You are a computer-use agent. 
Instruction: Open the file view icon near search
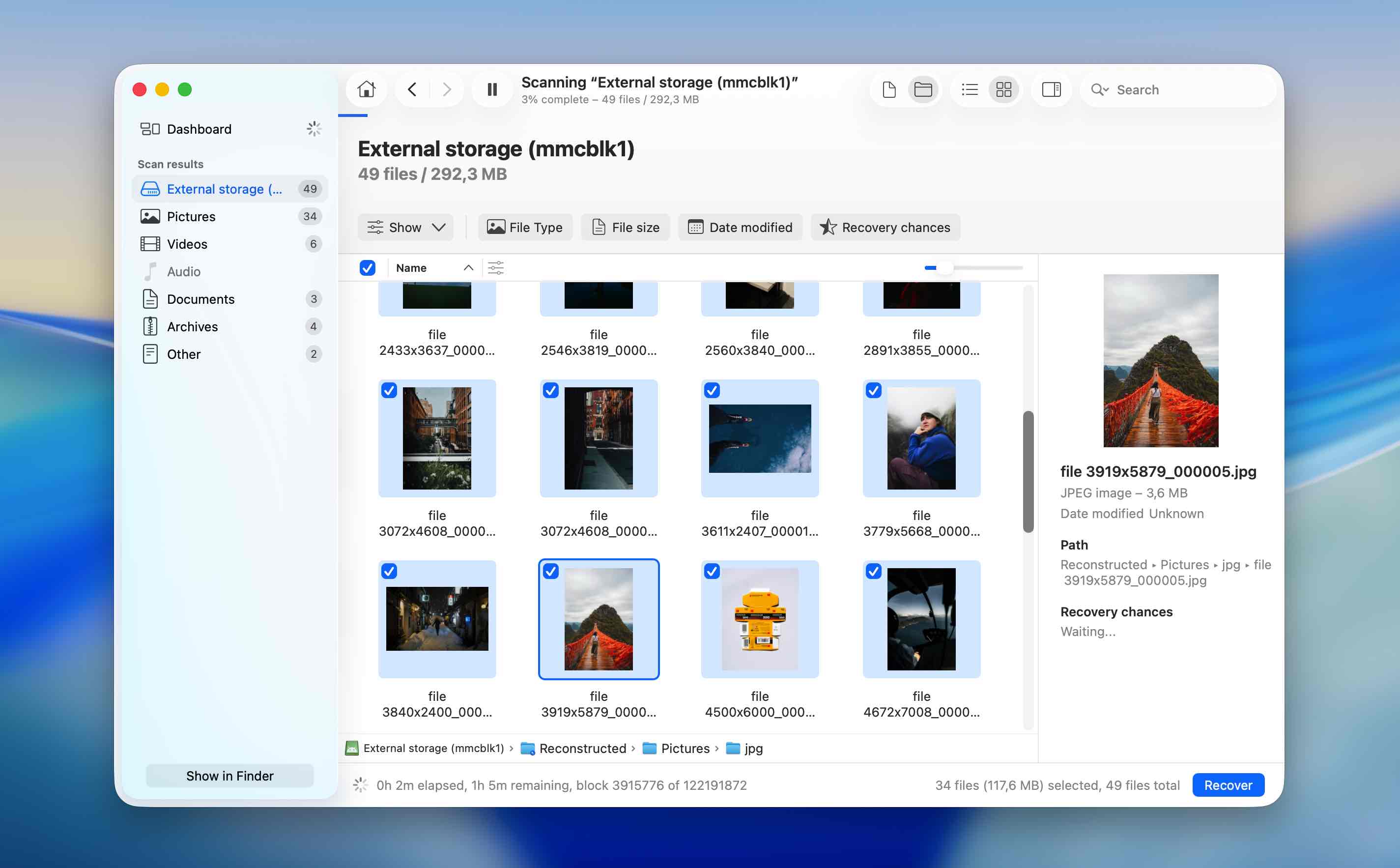889,89
